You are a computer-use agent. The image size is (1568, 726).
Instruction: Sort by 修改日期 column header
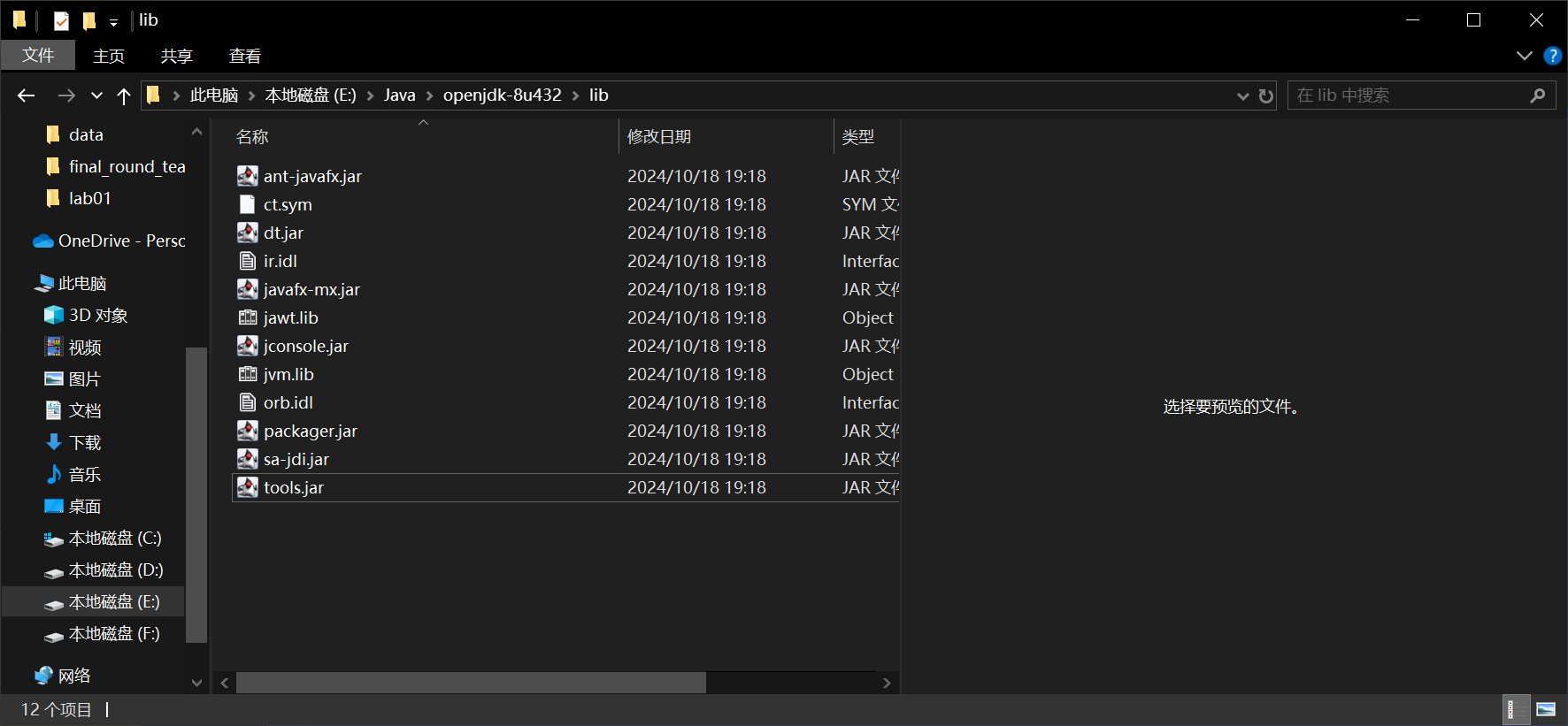click(x=726, y=136)
